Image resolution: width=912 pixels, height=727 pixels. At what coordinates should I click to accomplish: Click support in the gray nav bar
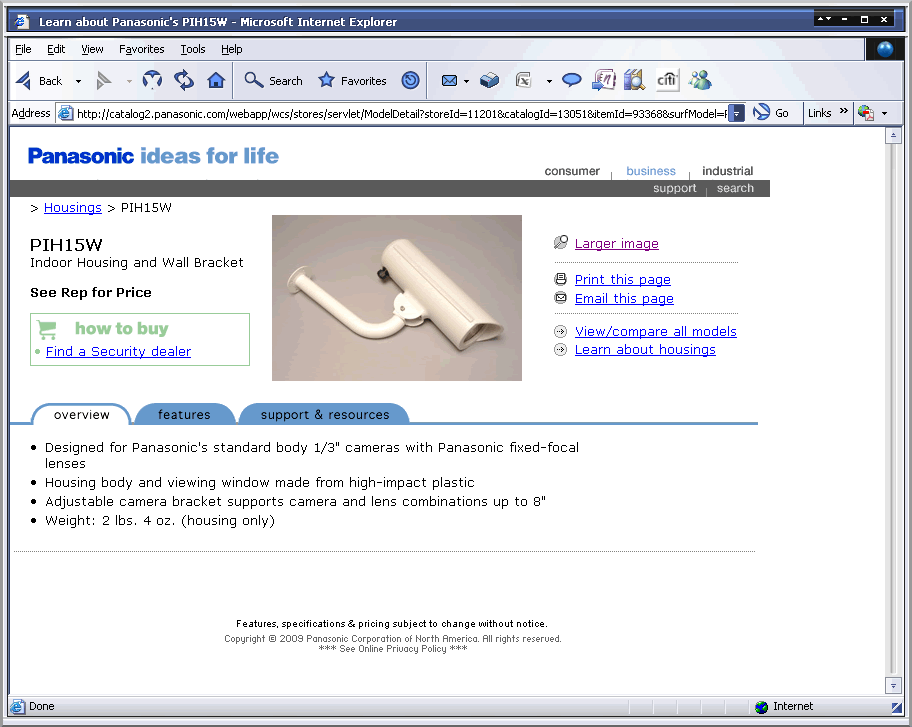pyautogui.click(x=674, y=188)
